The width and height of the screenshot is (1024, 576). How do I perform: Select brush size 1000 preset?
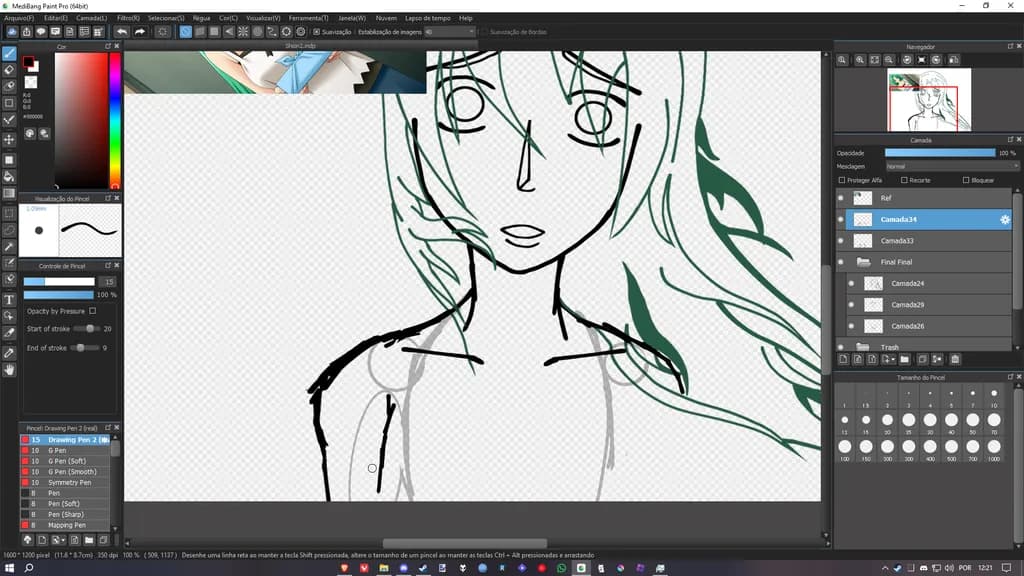click(994, 449)
